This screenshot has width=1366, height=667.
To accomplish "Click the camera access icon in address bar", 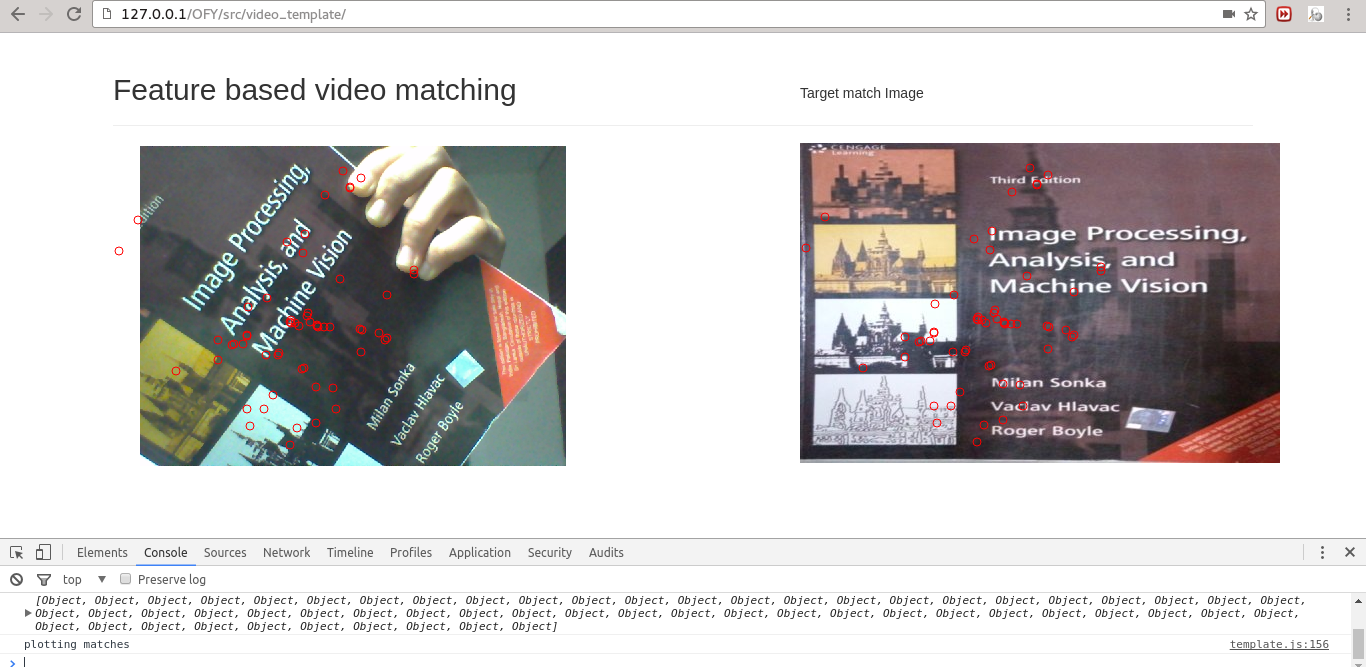I will tap(1228, 14).
